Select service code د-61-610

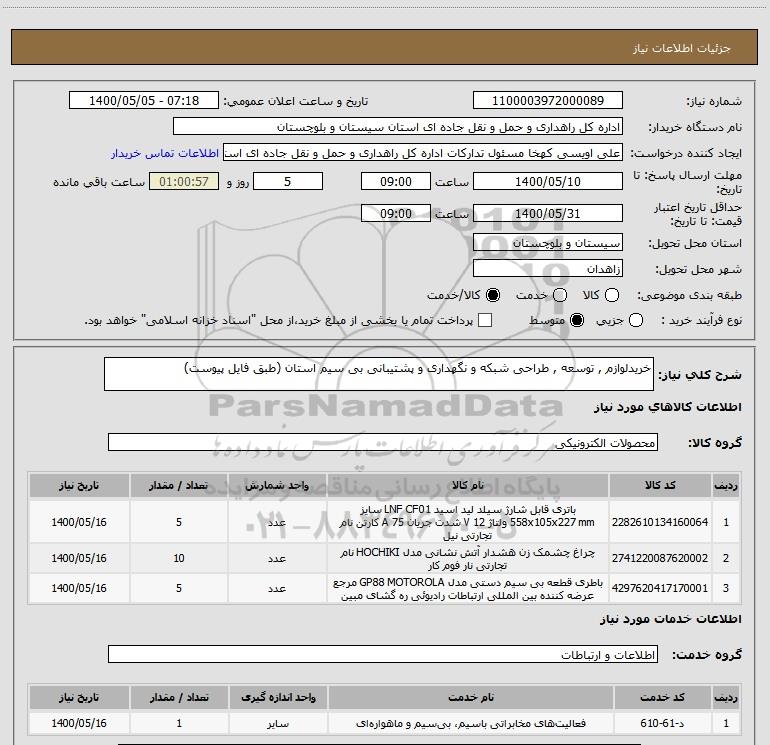tap(662, 723)
